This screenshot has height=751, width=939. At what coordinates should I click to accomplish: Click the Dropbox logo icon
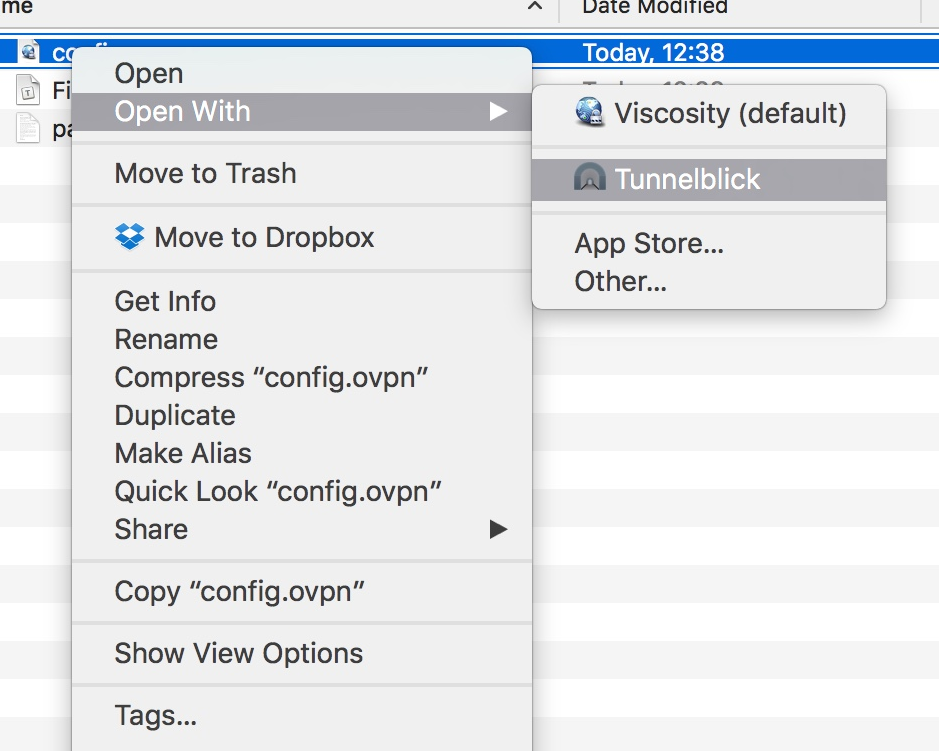pyautogui.click(x=130, y=237)
